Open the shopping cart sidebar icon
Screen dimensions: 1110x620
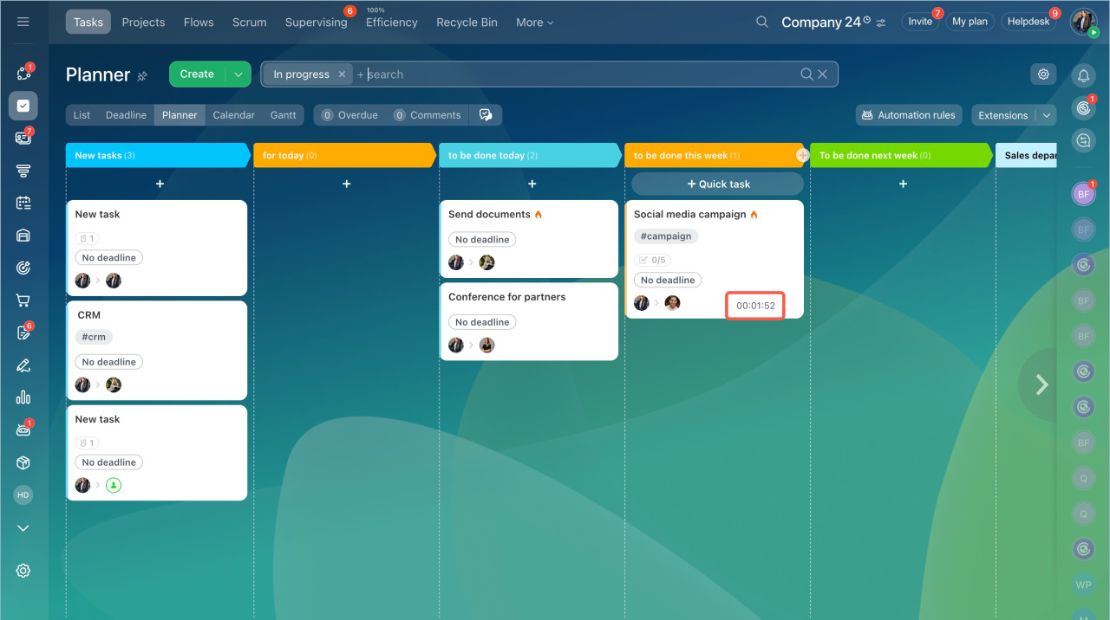pyautogui.click(x=23, y=301)
